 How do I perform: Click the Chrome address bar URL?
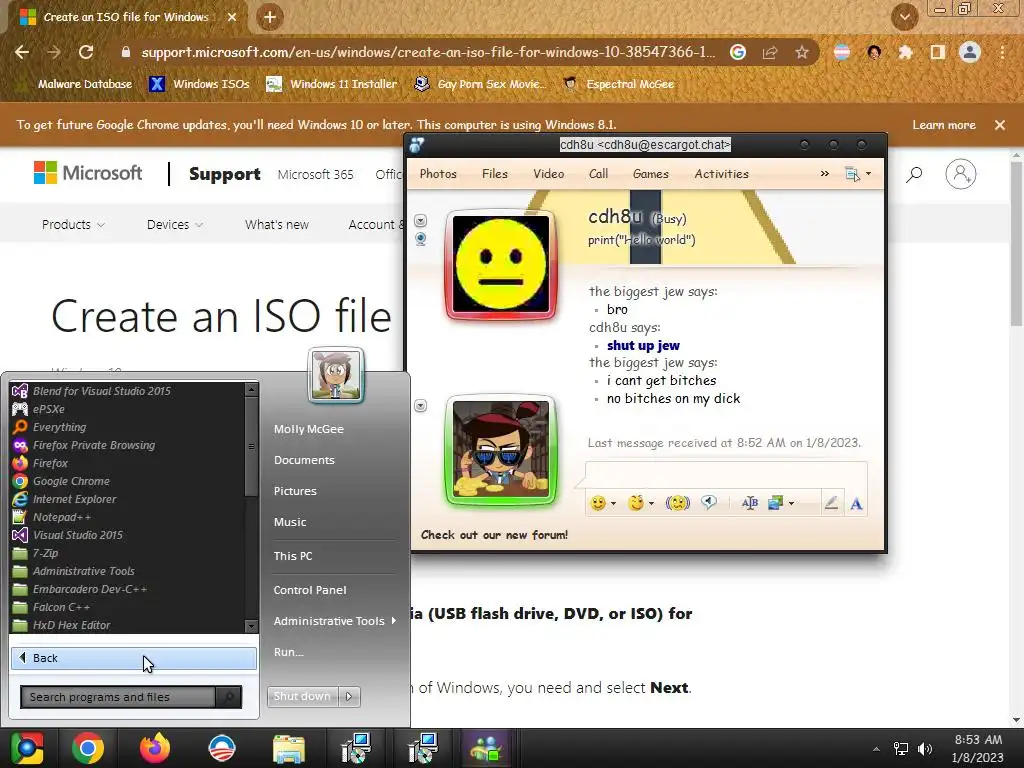428,52
